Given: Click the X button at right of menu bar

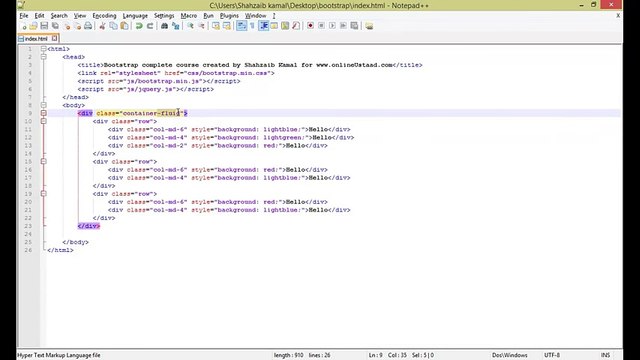Looking at the screenshot, I should (618, 16).
